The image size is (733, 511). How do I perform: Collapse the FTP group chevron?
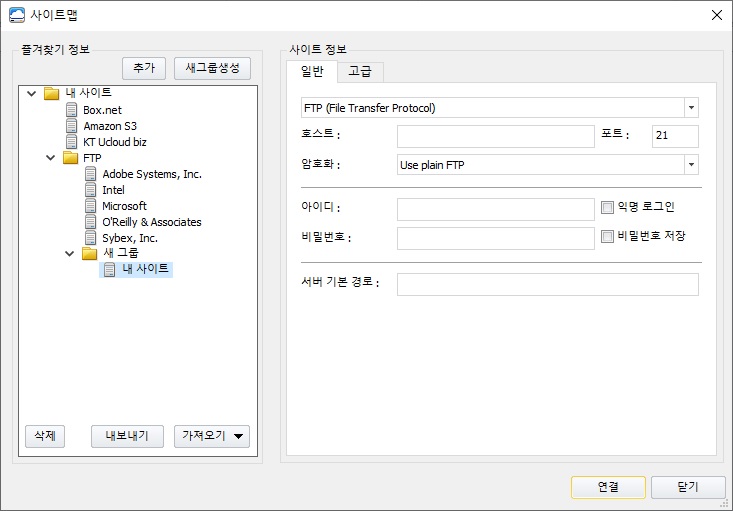pyautogui.click(x=50, y=158)
